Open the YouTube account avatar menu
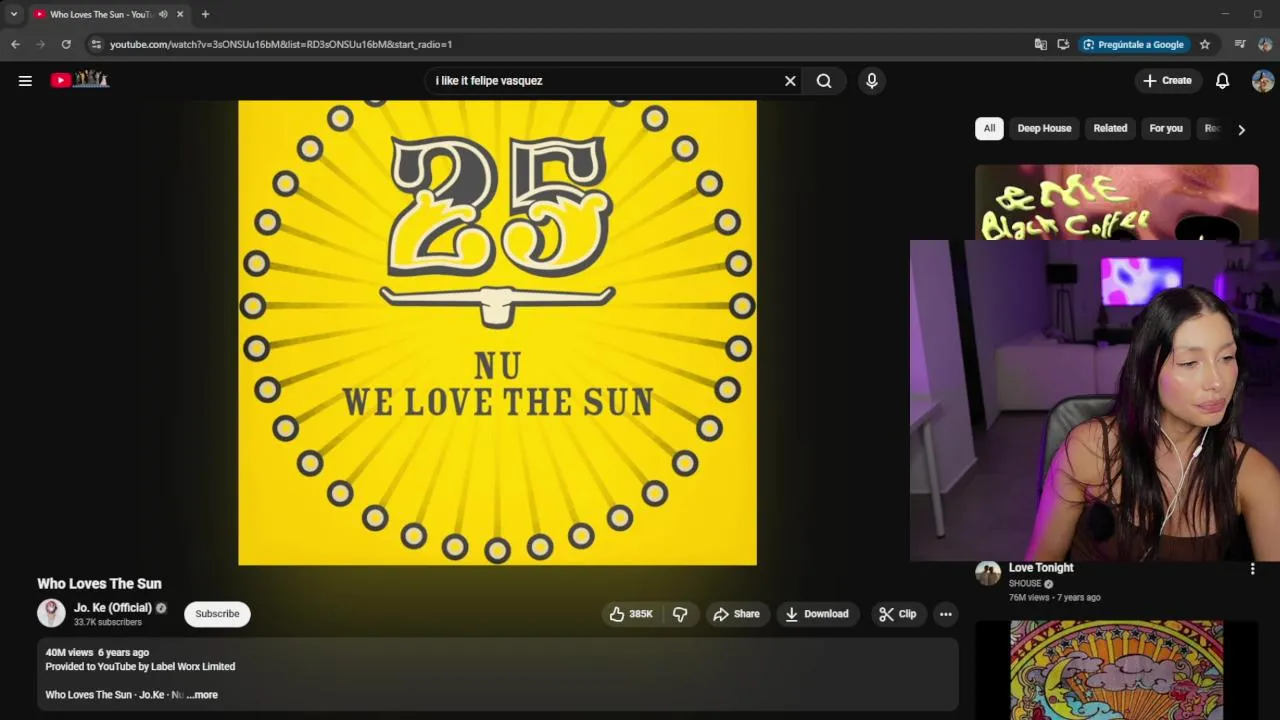 [1263, 81]
